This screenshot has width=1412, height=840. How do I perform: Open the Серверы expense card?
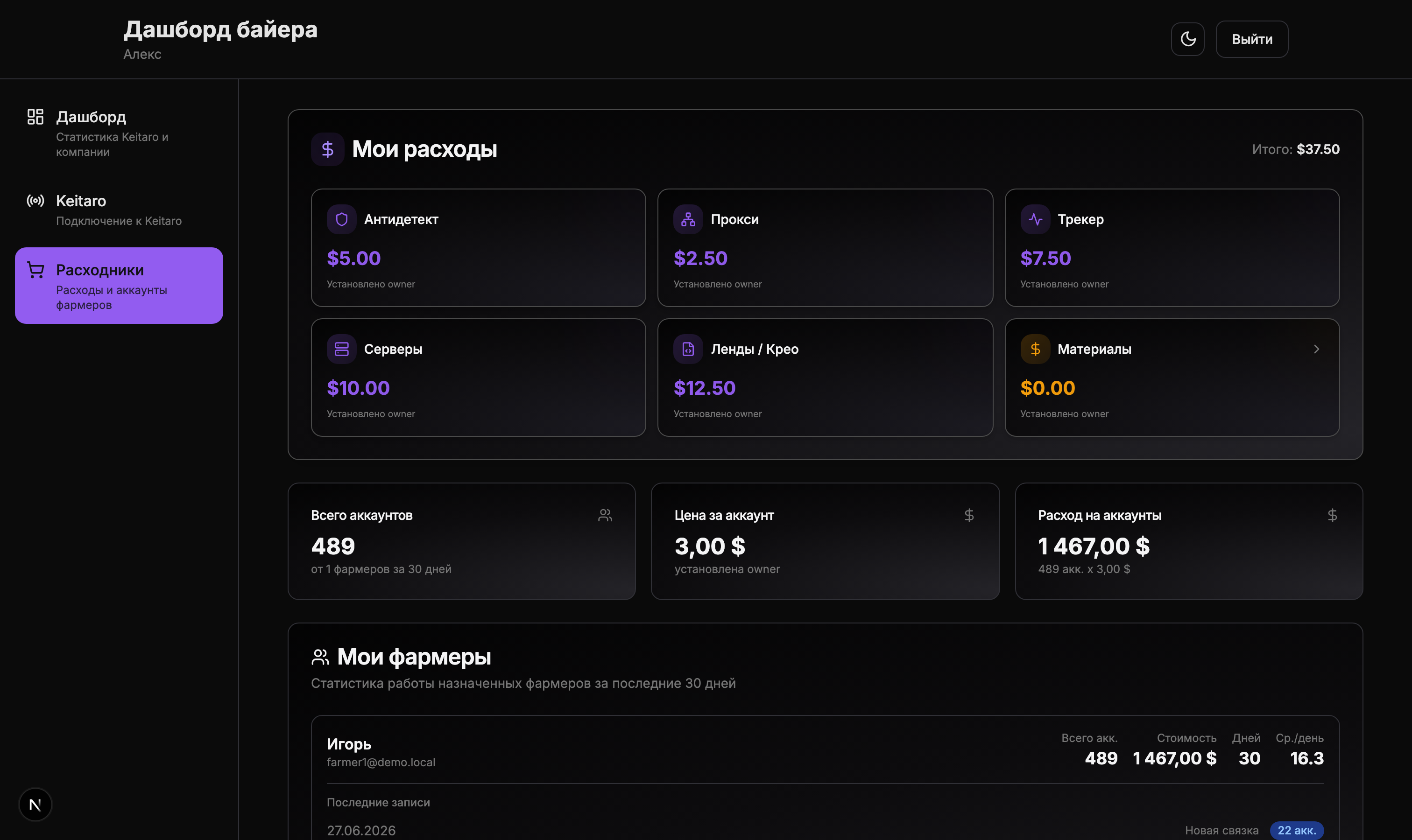478,378
